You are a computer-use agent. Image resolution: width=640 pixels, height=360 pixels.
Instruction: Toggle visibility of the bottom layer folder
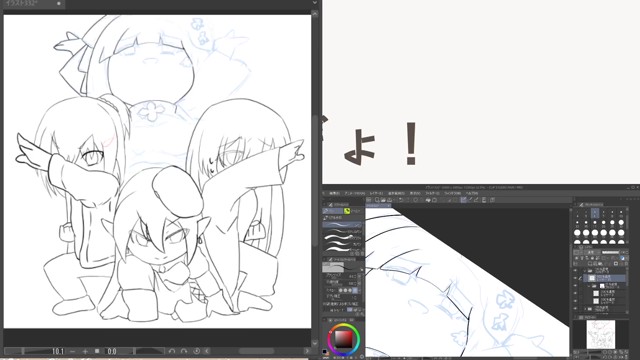[x=576, y=309]
